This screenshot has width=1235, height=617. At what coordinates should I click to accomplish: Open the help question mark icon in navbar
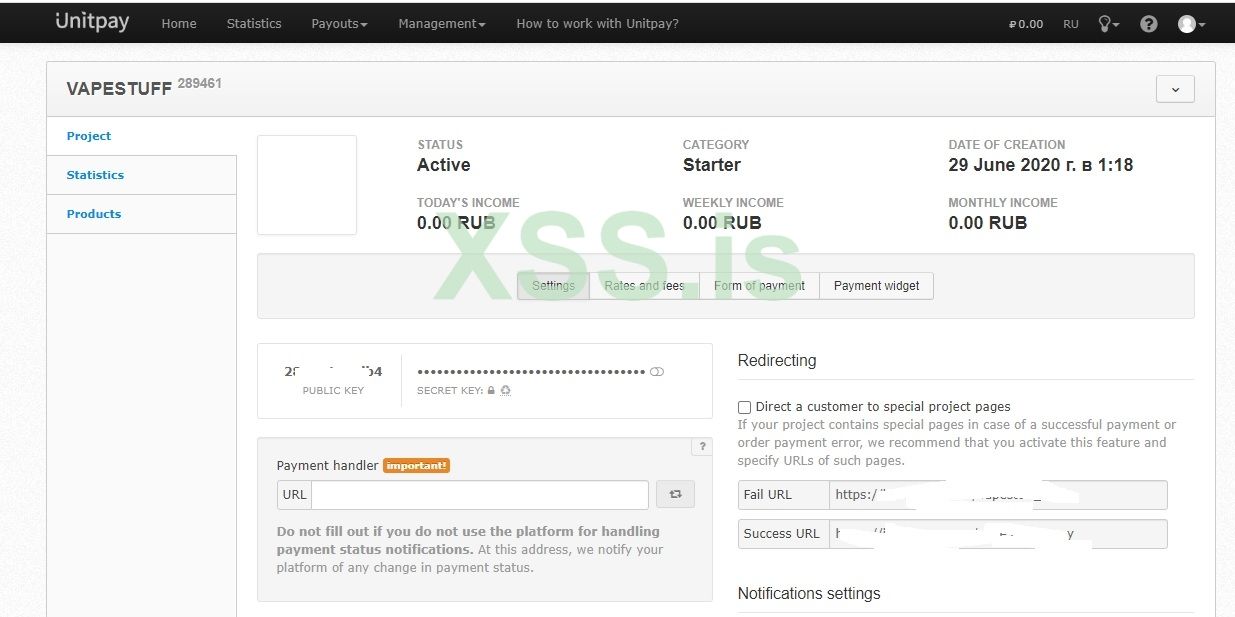[x=1148, y=24]
